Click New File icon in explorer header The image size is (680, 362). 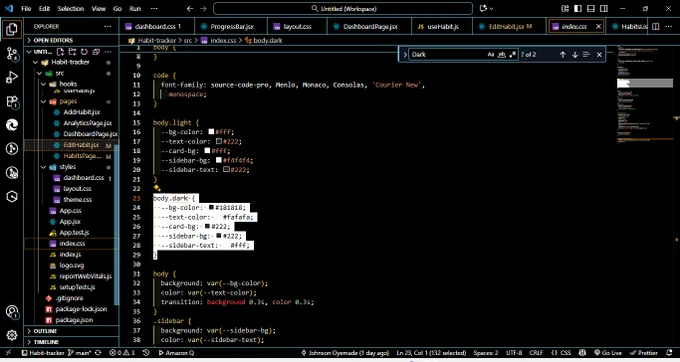[x=61, y=52]
